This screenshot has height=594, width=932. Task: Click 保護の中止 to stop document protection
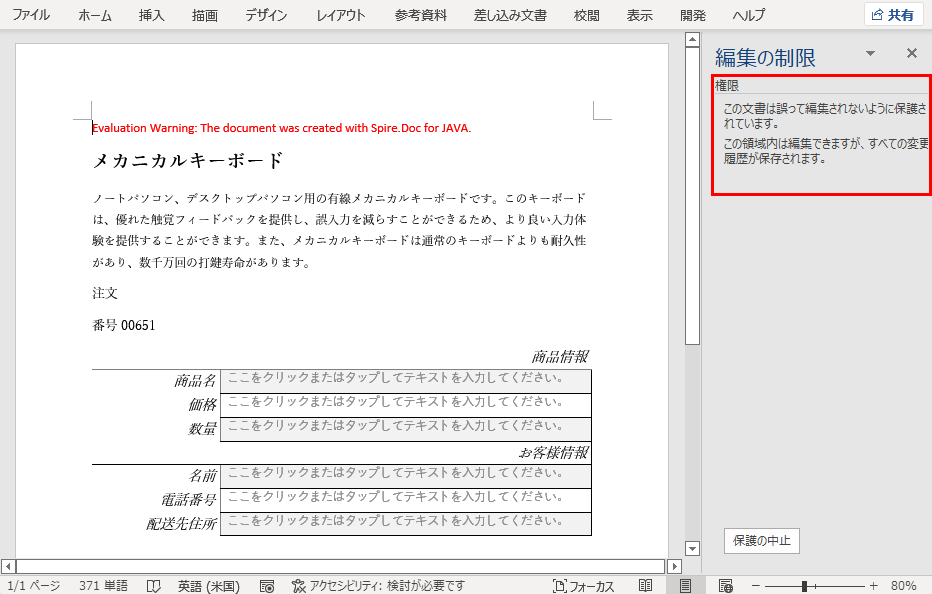point(762,540)
